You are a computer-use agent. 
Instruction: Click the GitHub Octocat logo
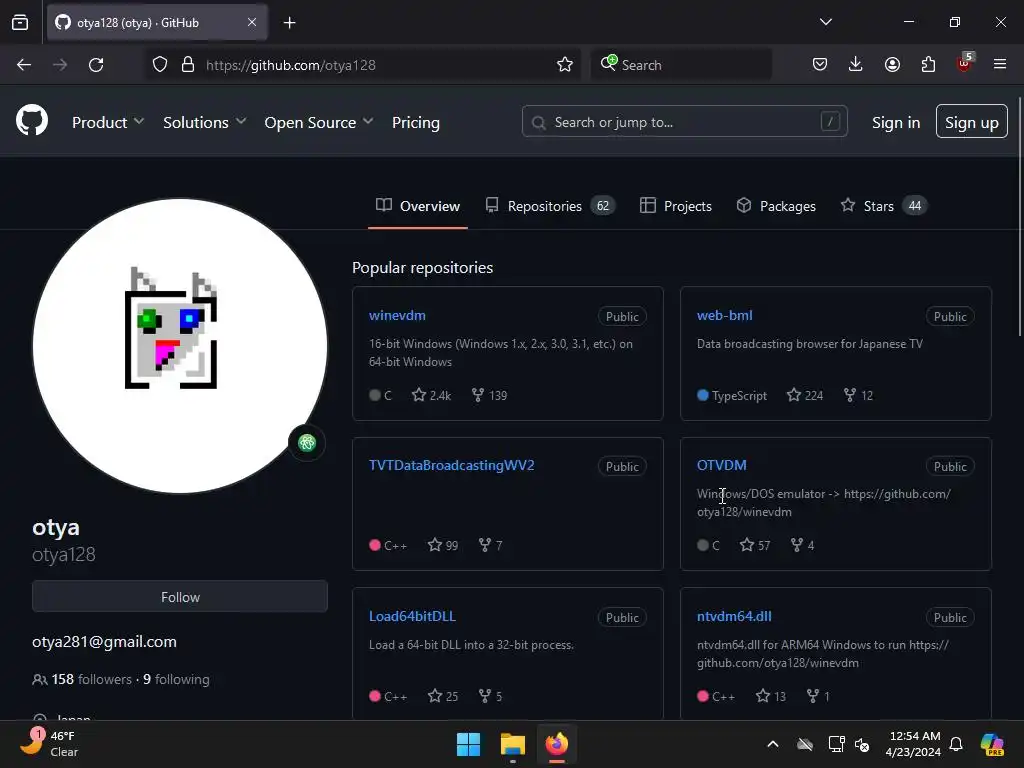(x=31, y=121)
